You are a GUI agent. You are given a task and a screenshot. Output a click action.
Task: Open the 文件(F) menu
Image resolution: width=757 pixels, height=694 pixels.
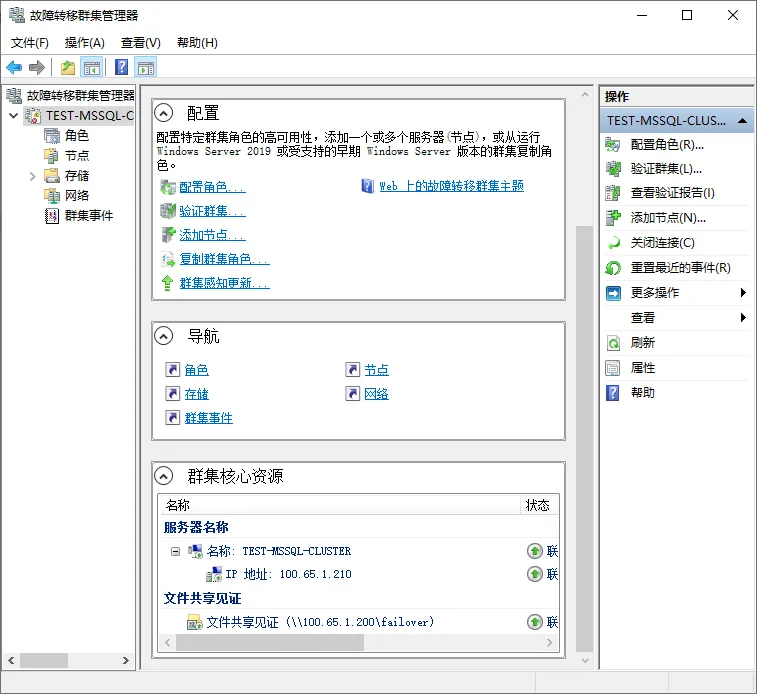tap(30, 43)
